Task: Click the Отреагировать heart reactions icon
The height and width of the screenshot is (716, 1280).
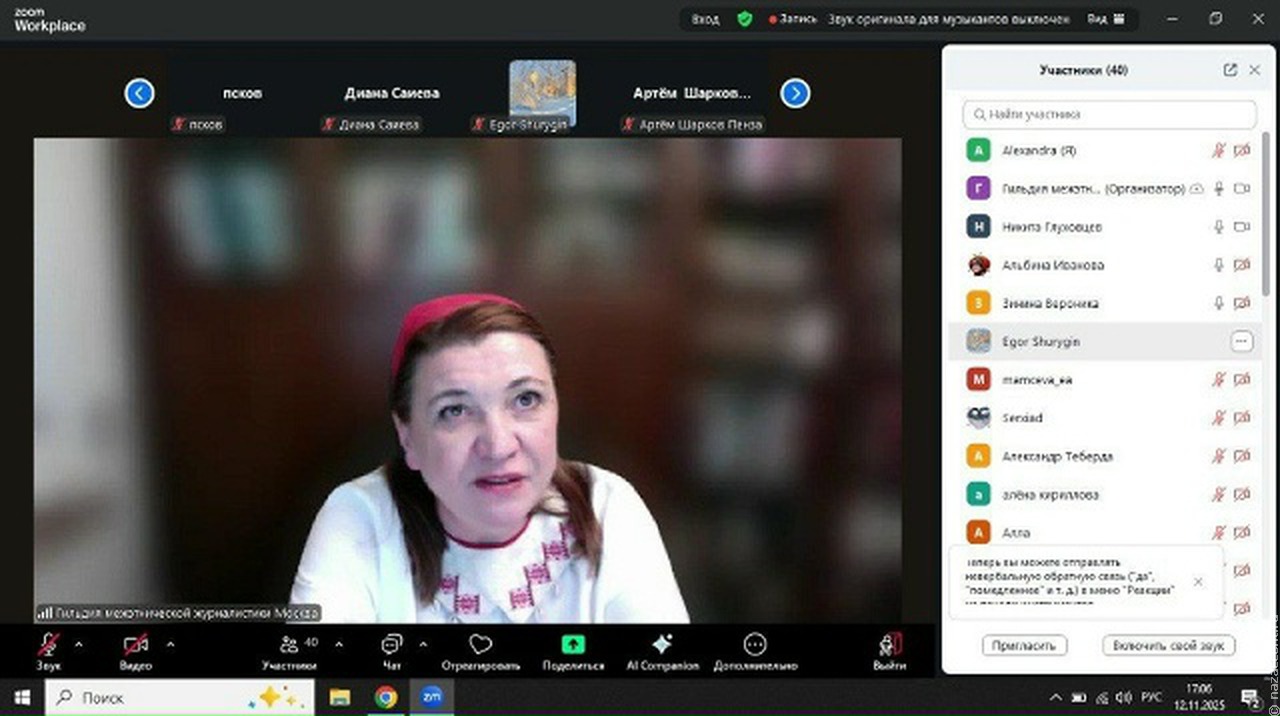Action: pyautogui.click(x=481, y=644)
